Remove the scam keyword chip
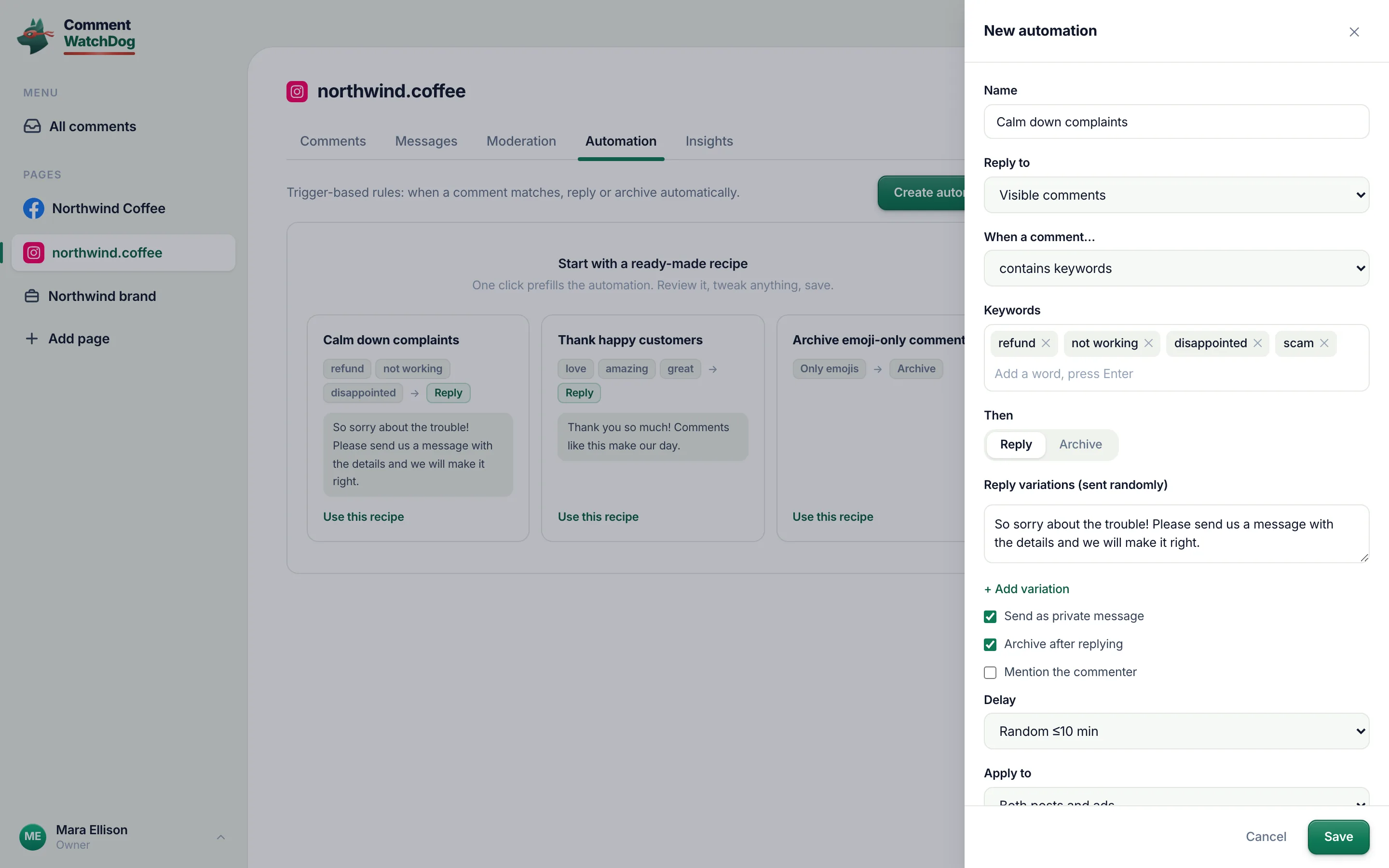Viewport: 1389px width, 868px height. (x=1323, y=343)
